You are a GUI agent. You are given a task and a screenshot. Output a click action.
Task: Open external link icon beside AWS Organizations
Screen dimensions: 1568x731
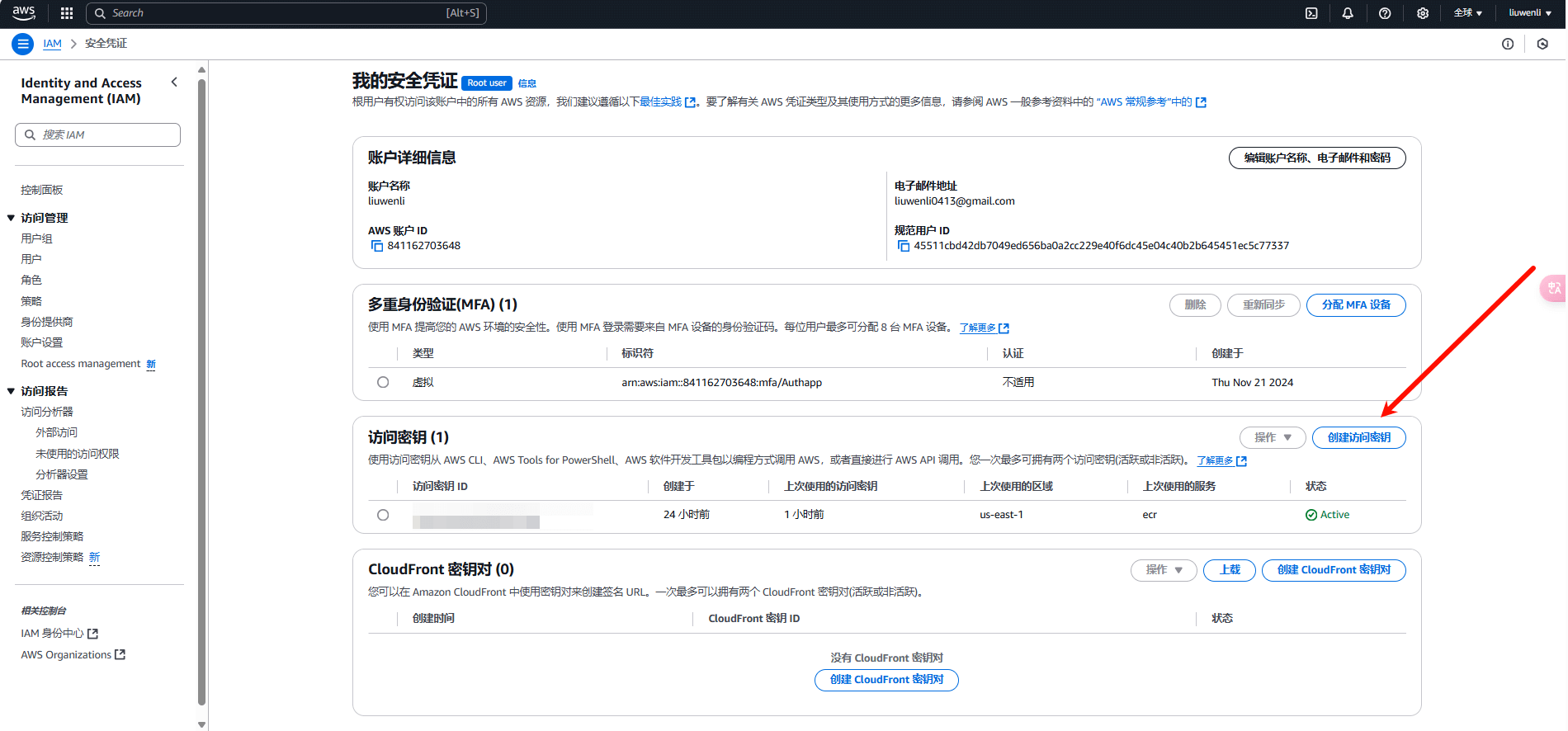click(x=120, y=654)
